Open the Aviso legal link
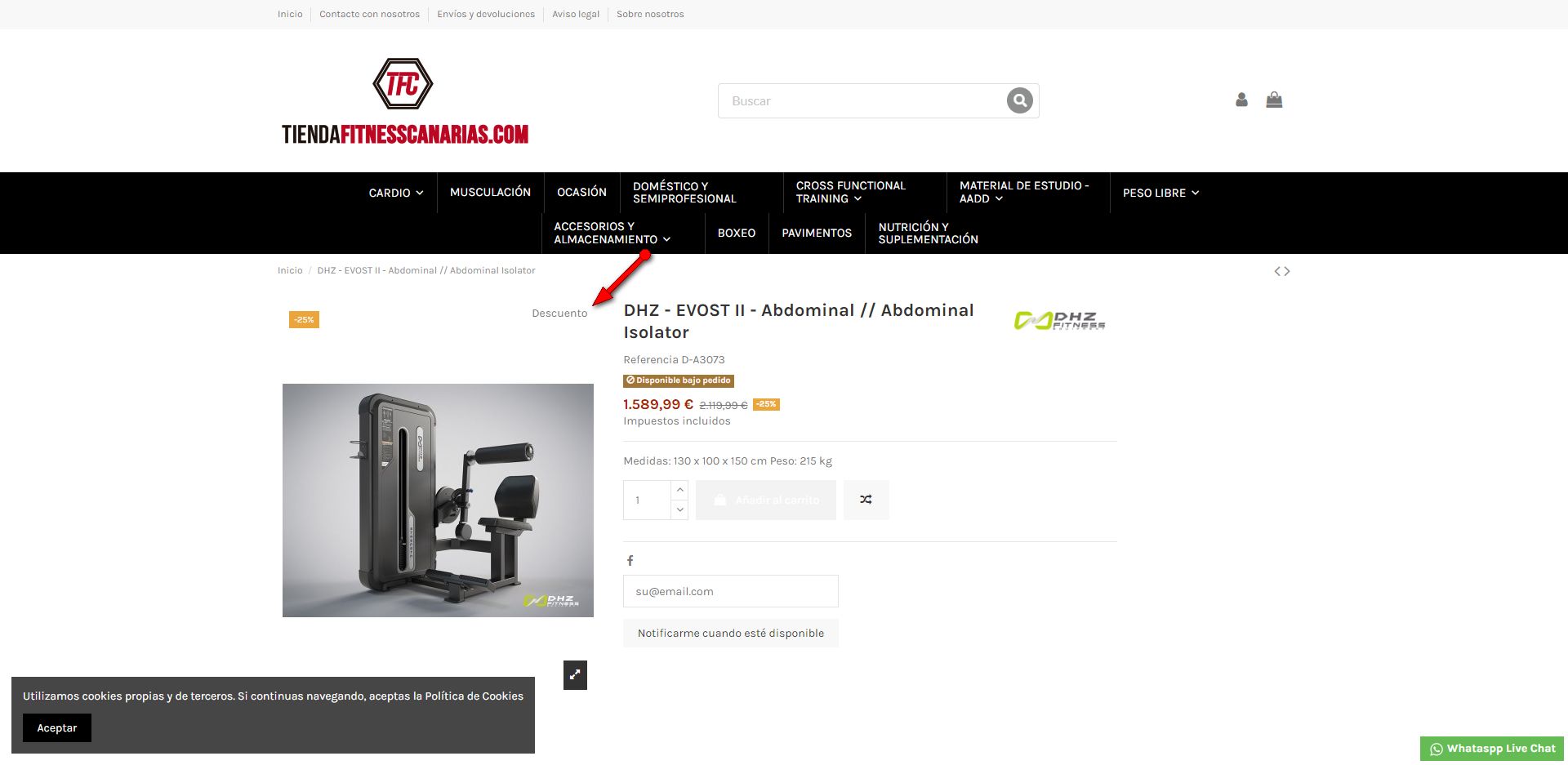 click(x=576, y=14)
